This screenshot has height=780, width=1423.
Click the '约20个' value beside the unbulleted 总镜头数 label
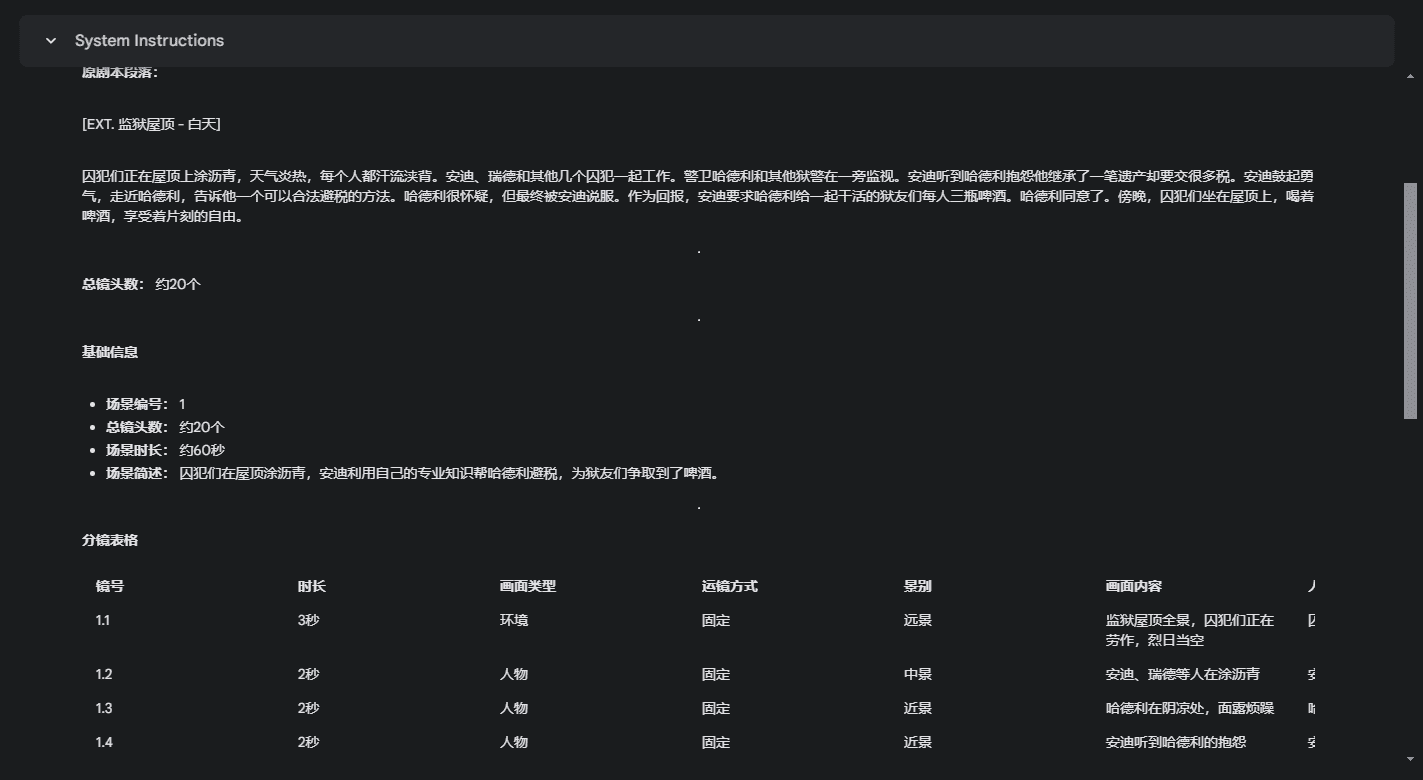(x=178, y=284)
